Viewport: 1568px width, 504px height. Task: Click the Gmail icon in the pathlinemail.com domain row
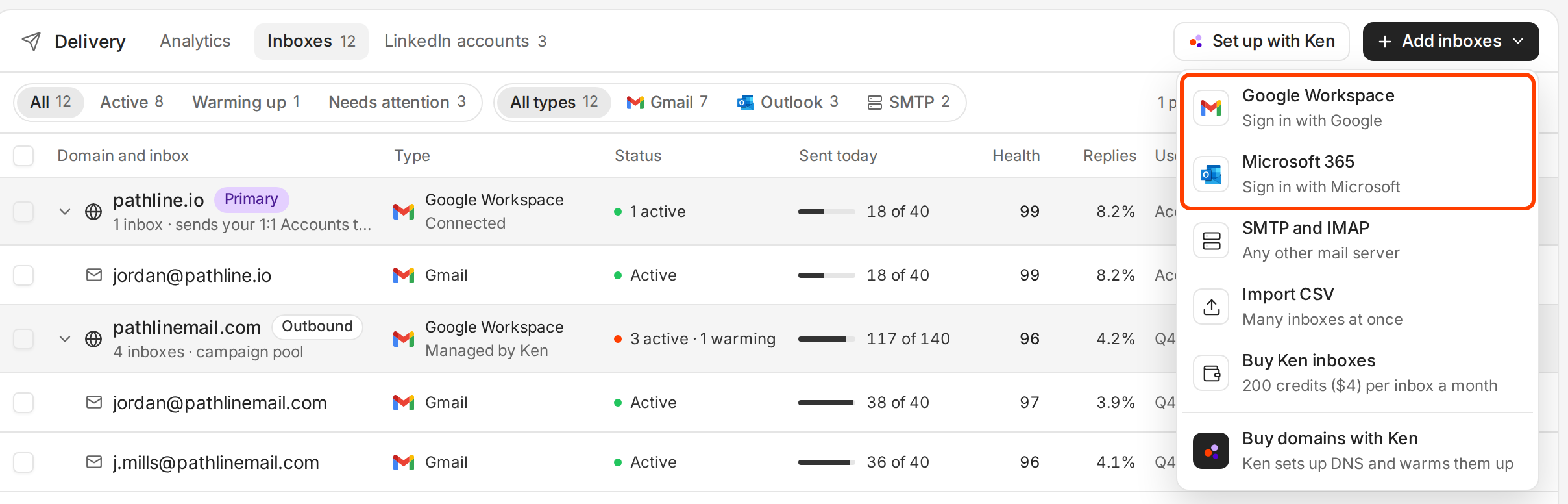[404, 339]
